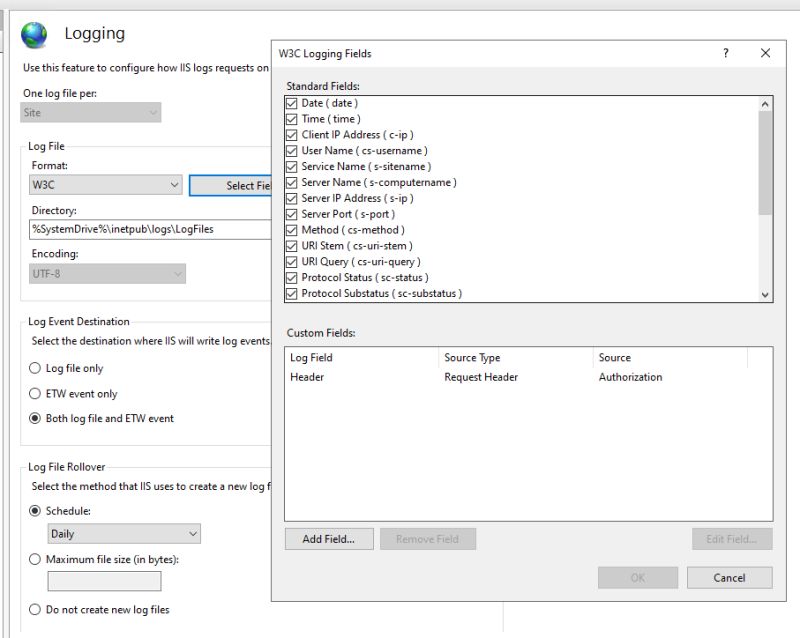Choose Do not create new log files
The image size is (800, 638).
33,609
